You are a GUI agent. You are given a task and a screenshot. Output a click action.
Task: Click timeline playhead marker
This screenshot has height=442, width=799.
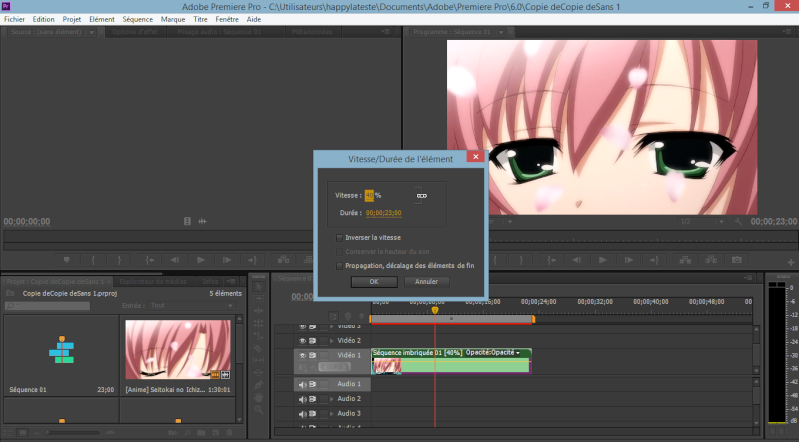point(435,310)
